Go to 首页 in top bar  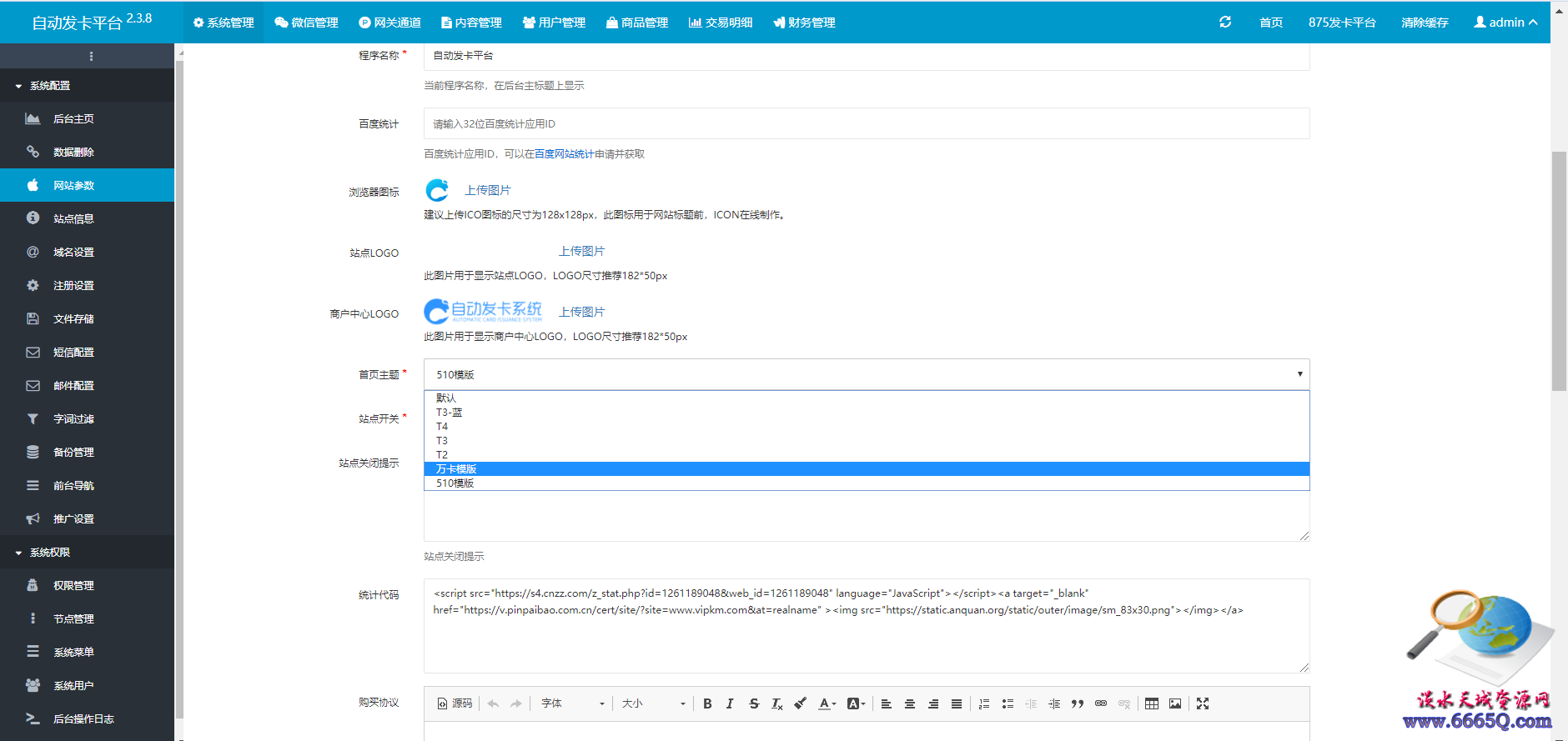click(1271, 23)
